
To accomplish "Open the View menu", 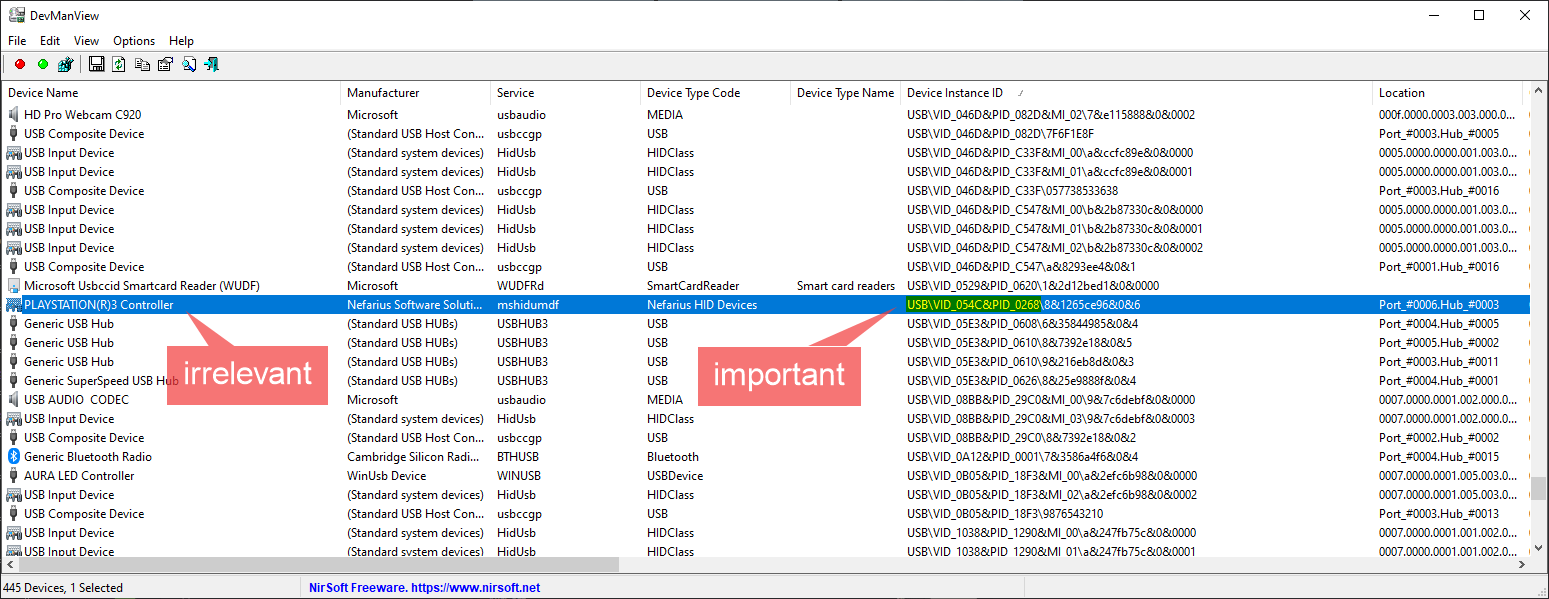I will (87, 41).
